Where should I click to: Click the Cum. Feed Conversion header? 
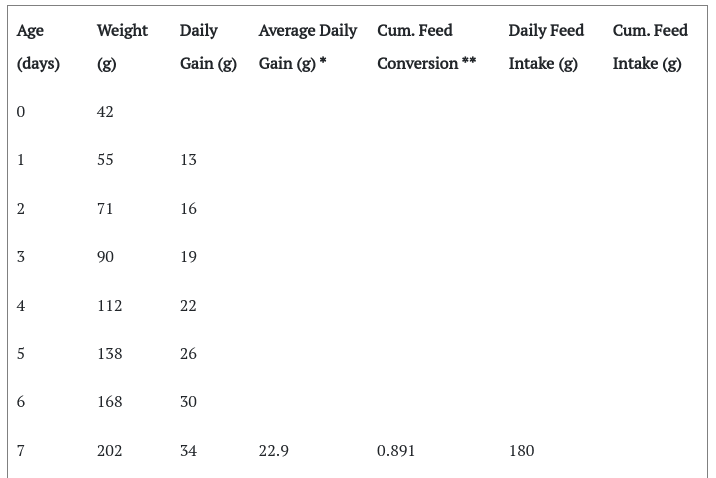point(426,47)
